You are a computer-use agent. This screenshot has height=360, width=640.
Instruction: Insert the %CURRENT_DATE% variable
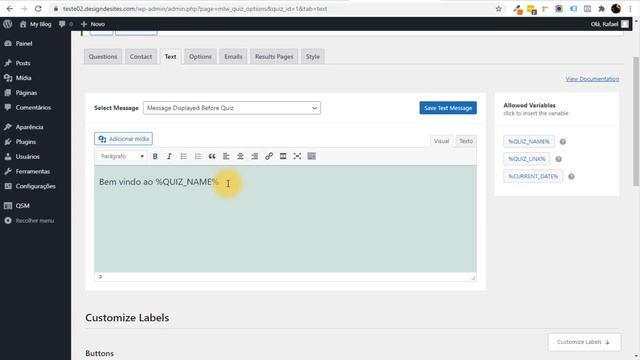pos(533,176)
